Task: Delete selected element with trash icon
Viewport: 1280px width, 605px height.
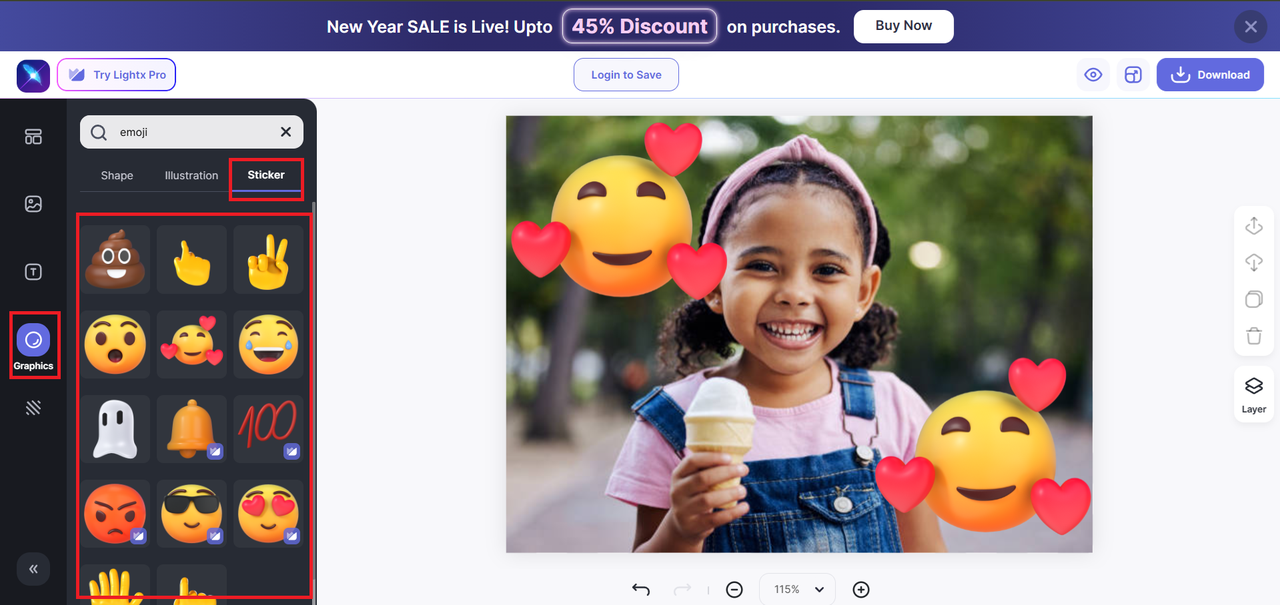Action: coord(1253,337)
